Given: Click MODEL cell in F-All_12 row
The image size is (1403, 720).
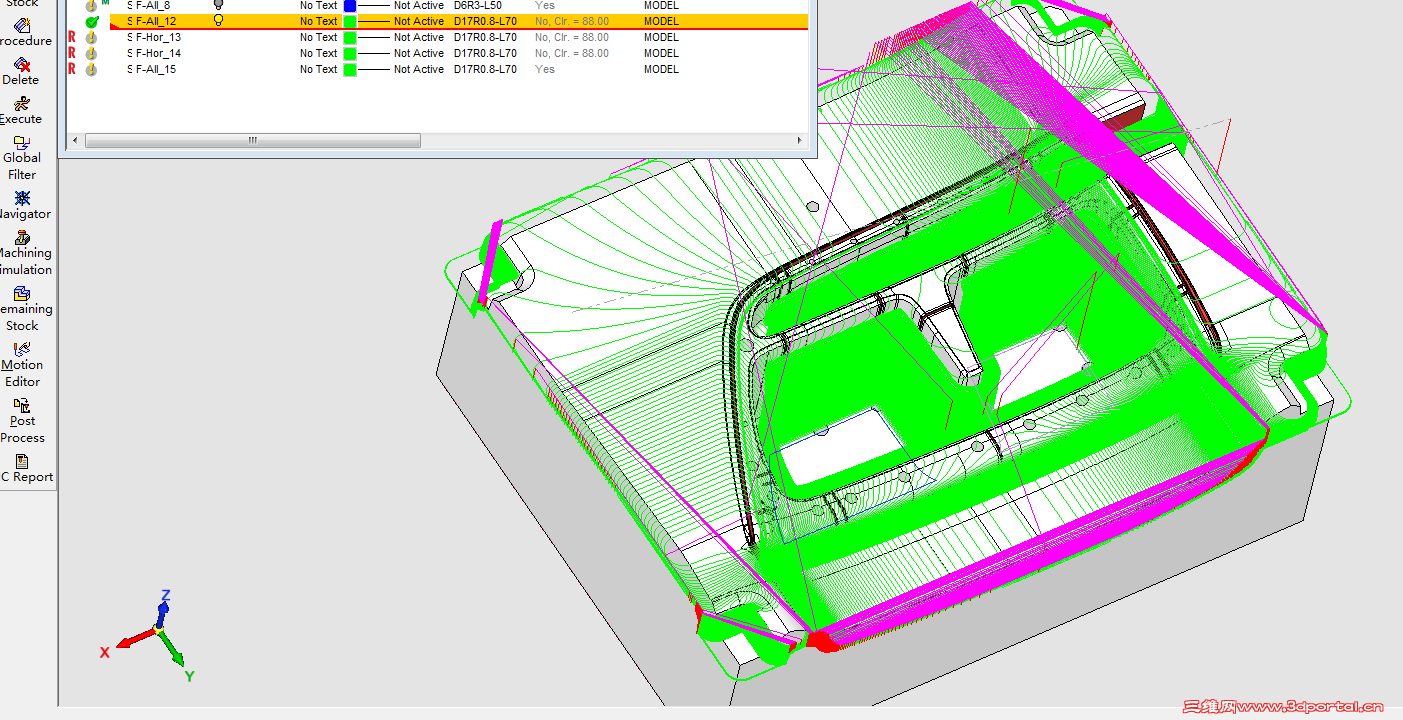Looking at the screenshot, I should pyautogui.click(x=661, y=21).
